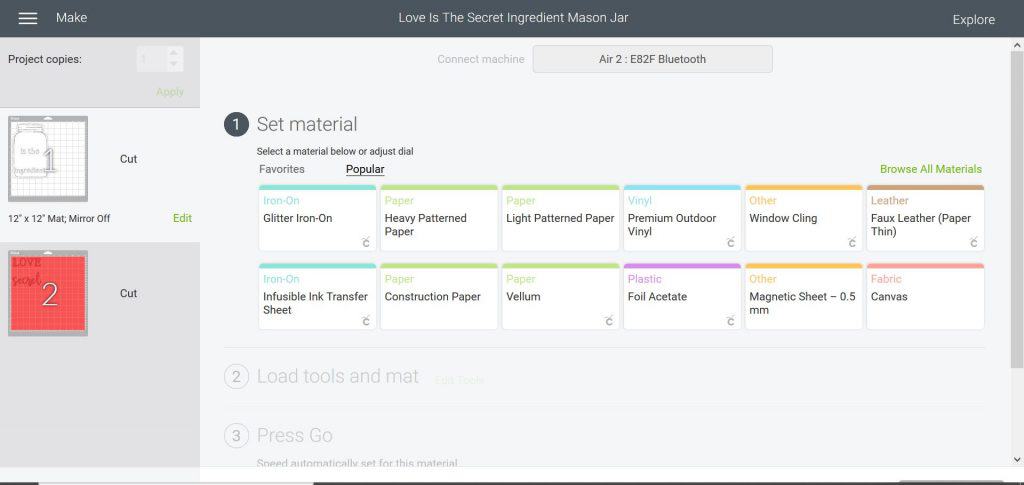This screenshot has width=1024, height=485.
Task: Click Cricut icon on Glitter Iron-On card
Action: point(366,242)
